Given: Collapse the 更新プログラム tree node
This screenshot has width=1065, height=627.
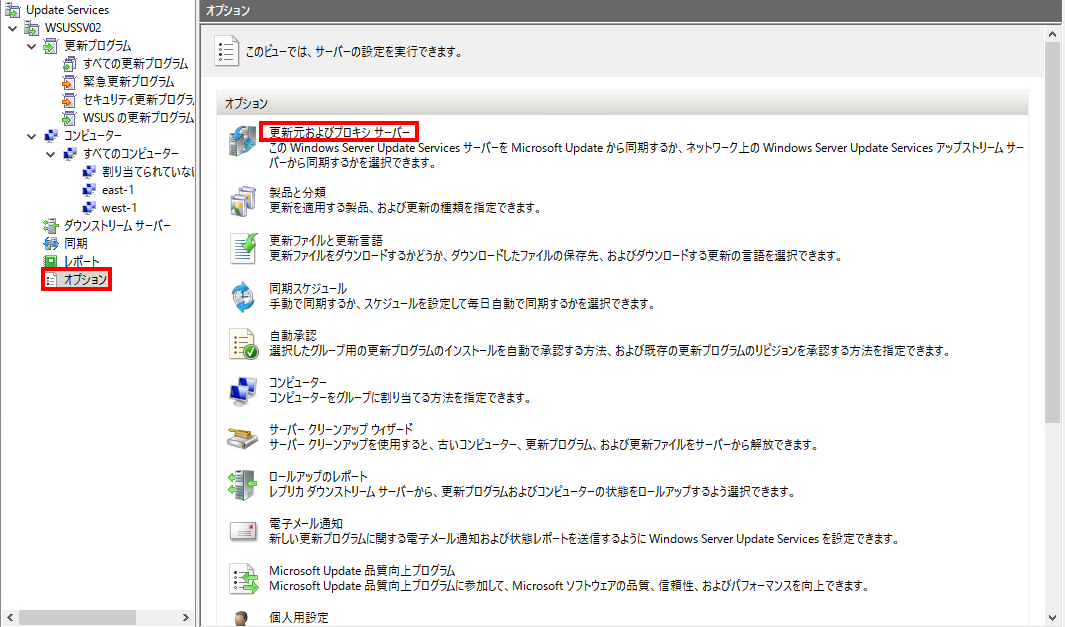Looking at the screenshot, I should tap(32, 46).
